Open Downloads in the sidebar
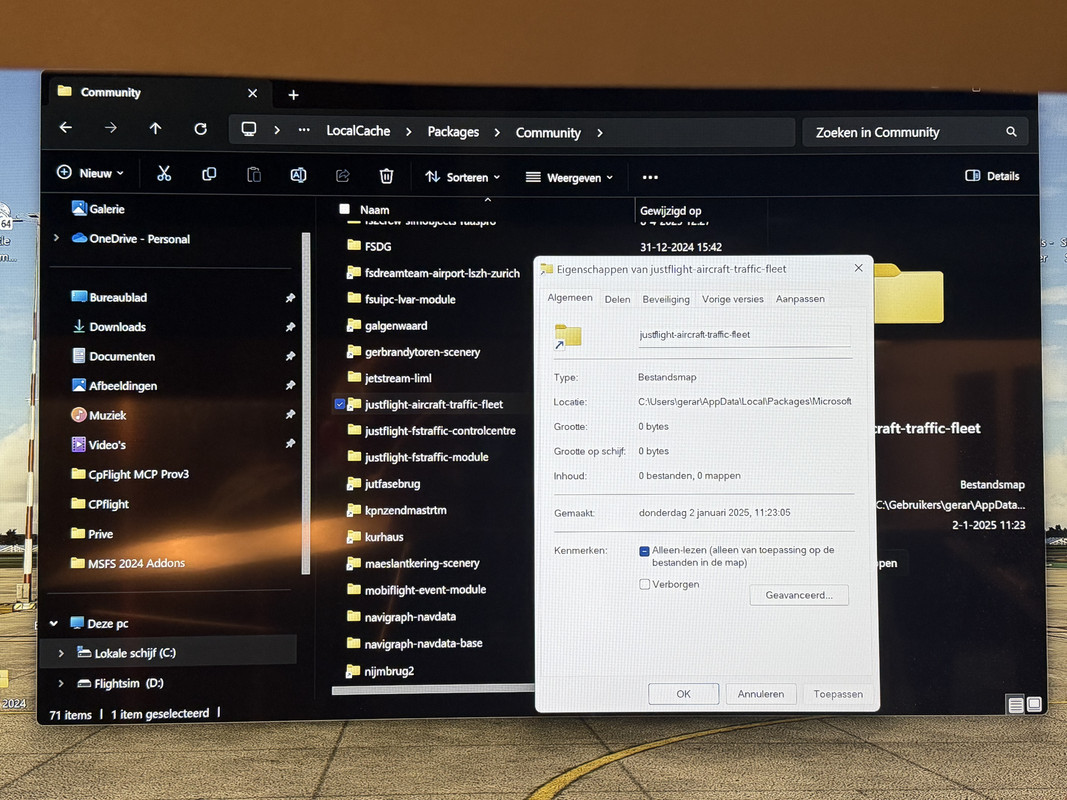The image size is (1067, 800). pos(110,327)
